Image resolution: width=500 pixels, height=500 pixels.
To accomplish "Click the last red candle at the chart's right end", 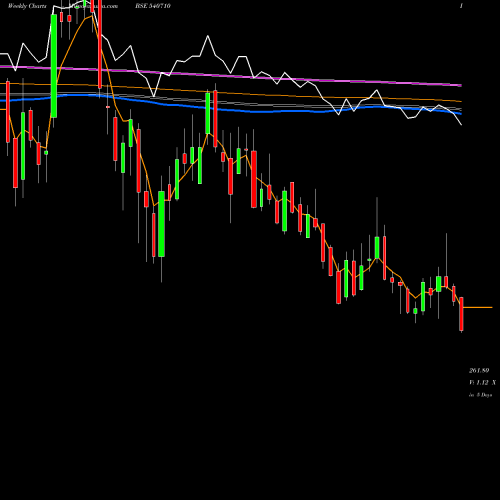I will click(461, 314).
